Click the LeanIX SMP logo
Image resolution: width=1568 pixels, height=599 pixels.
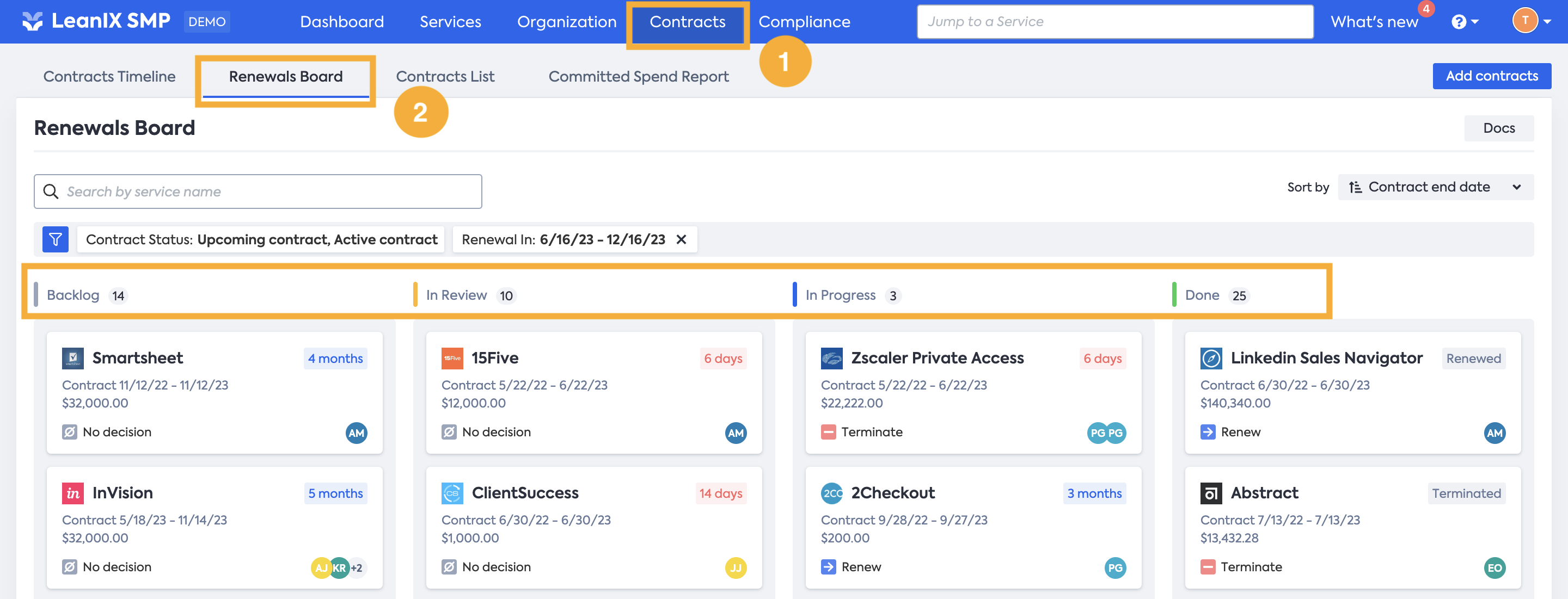click(x=96, y=21)
